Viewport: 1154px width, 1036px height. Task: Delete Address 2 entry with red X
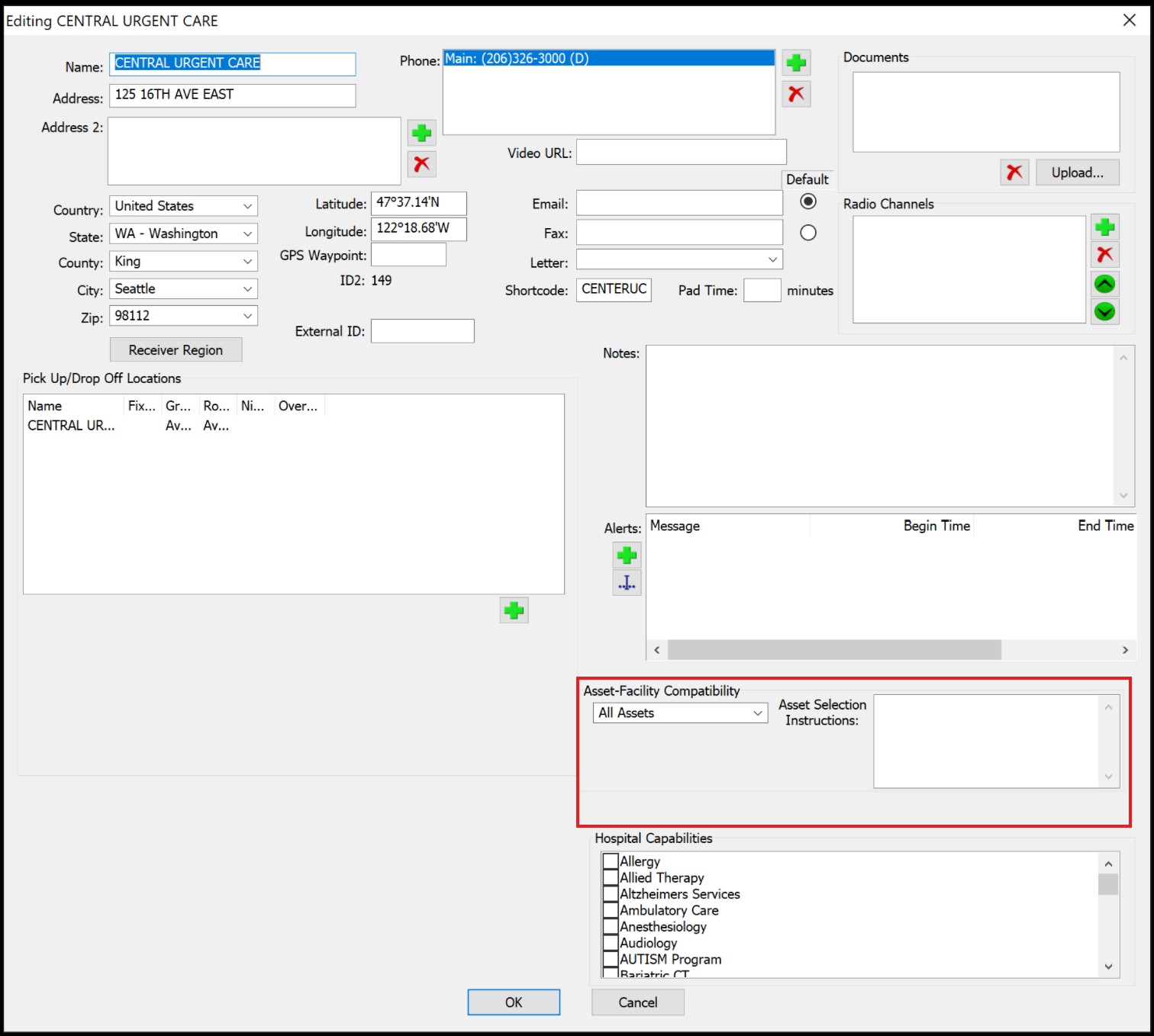tap(421, 163)
